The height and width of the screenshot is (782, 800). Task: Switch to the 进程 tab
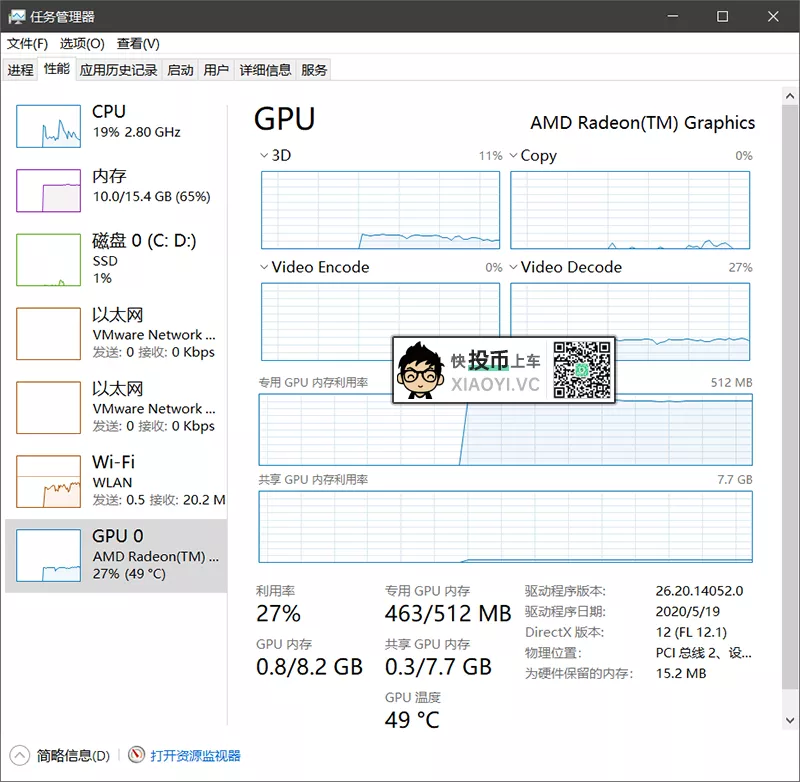[x=20, y=70]
